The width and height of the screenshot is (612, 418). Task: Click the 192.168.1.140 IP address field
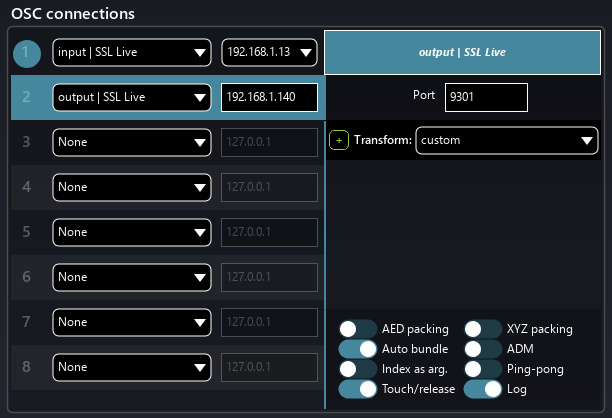tap(269, 97)
